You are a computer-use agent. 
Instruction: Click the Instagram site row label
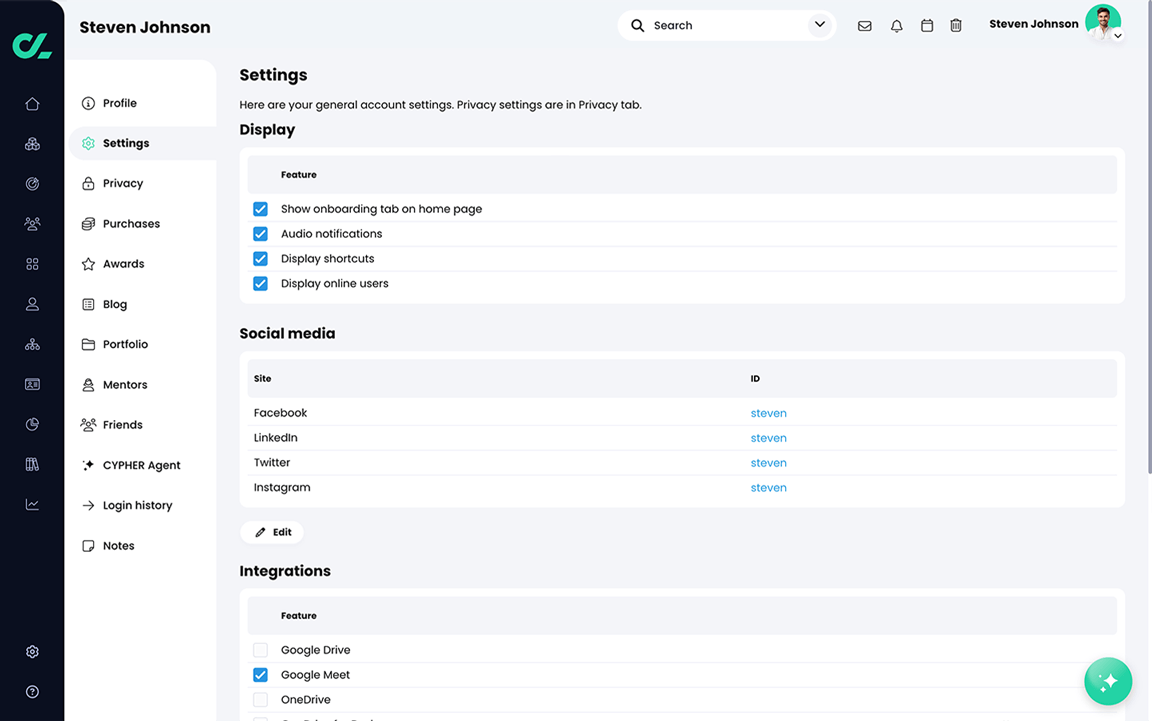[282, 487]
